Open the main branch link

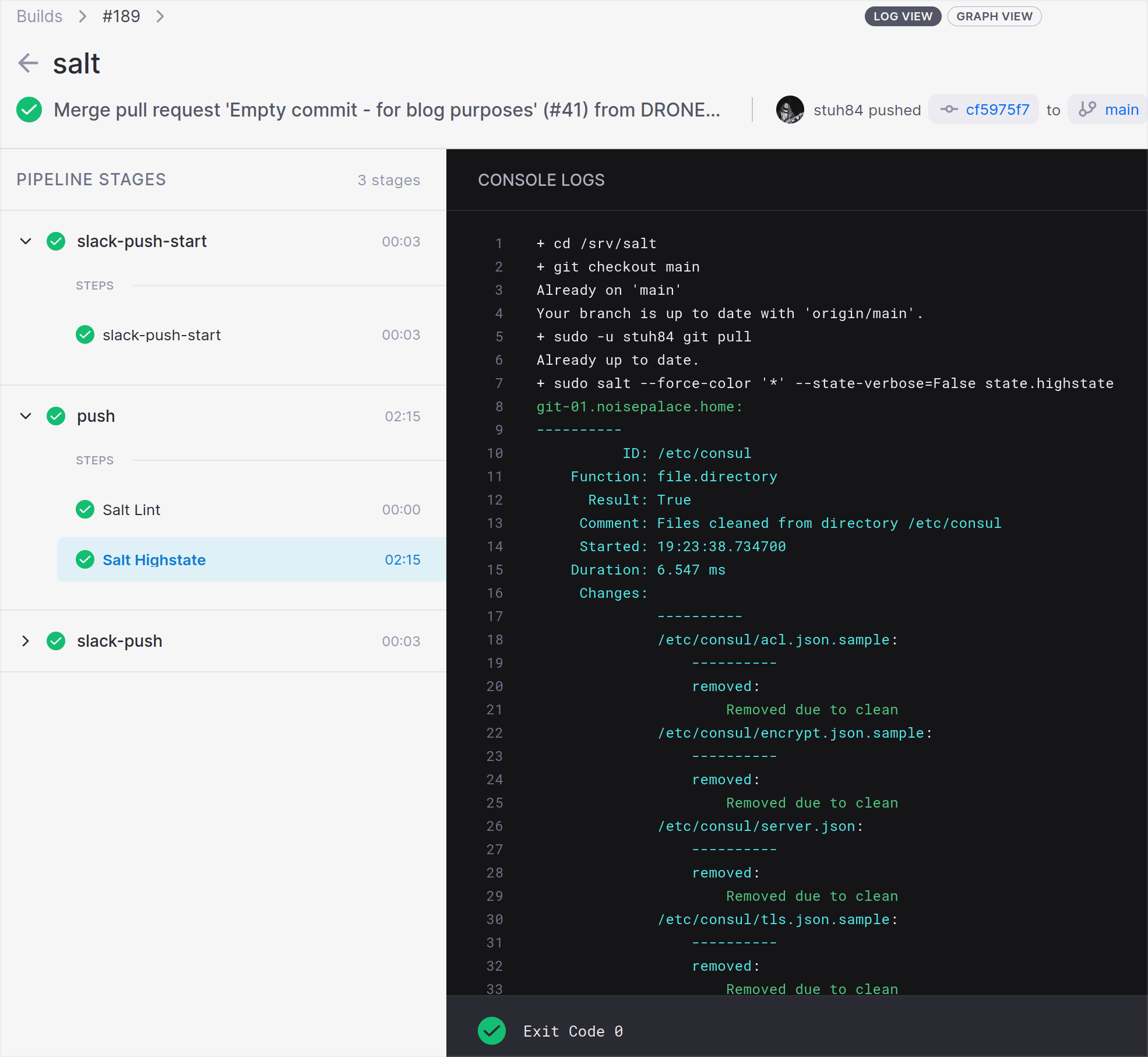click(1121, 110)
